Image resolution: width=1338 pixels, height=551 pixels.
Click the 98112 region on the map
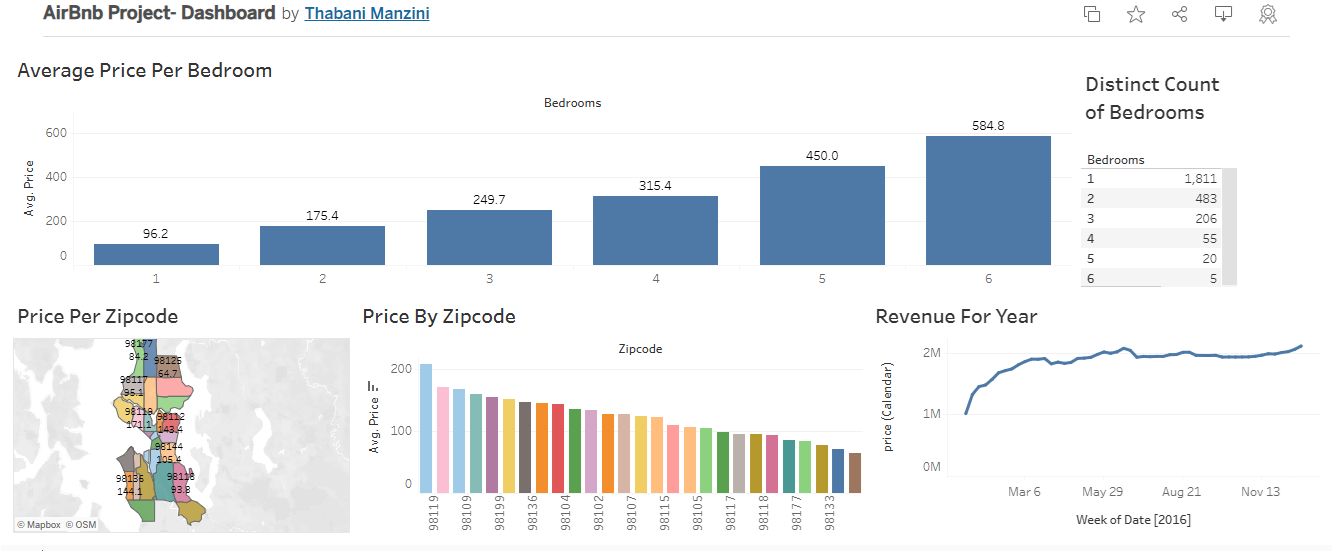pyautogui.click(x=170, y=422)
